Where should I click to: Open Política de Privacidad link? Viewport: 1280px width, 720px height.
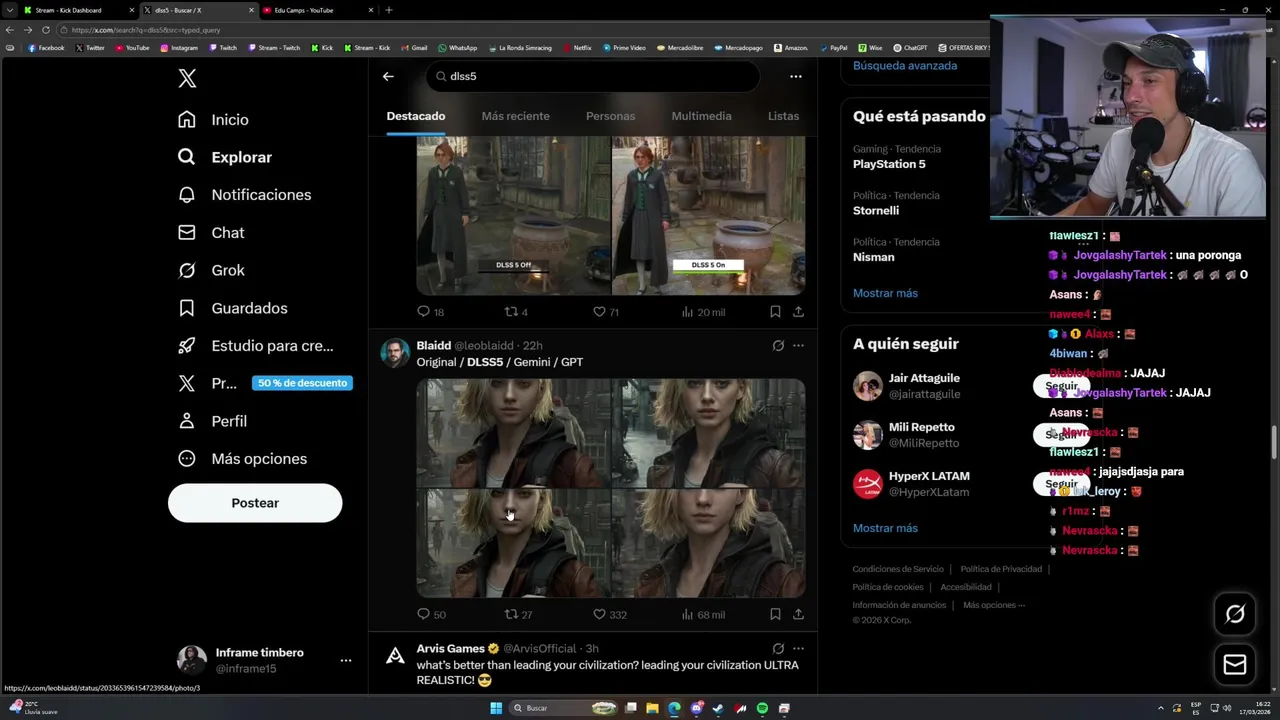[x=1001, y=569]
